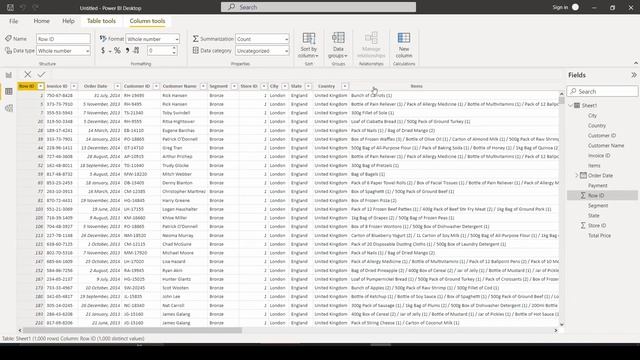Viewport: 640px width, 360px height.
Task: Select the Customer Name field
Action: (x=606, y=145)
